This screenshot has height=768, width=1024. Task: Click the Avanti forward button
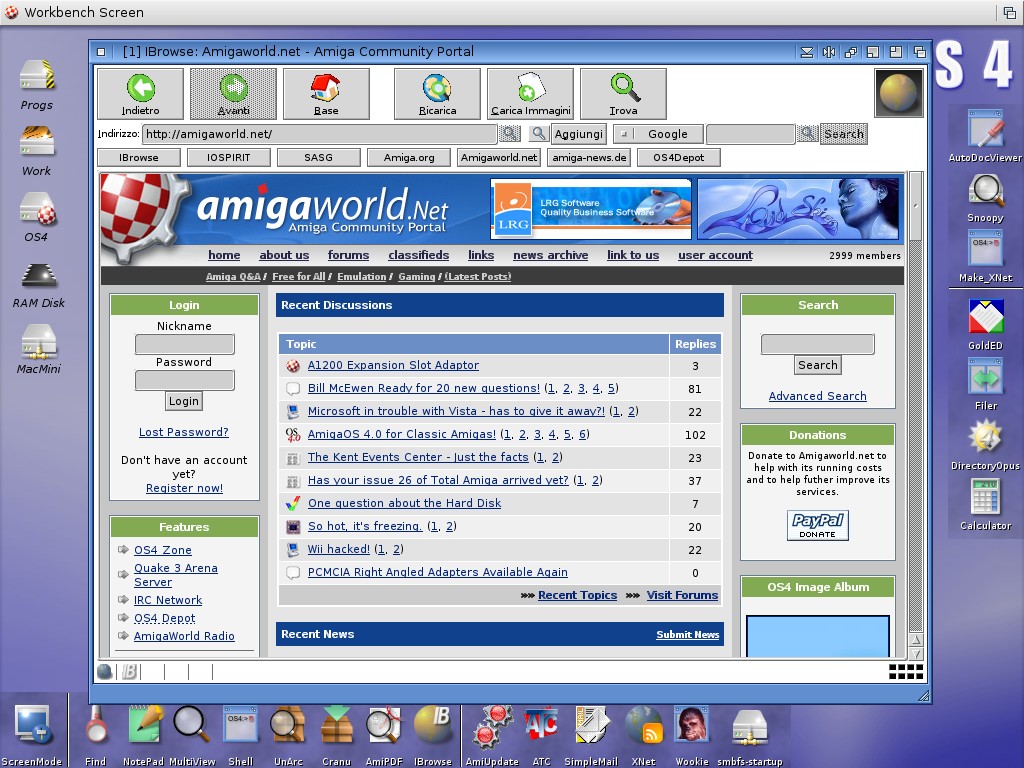(x=233, y=94)
